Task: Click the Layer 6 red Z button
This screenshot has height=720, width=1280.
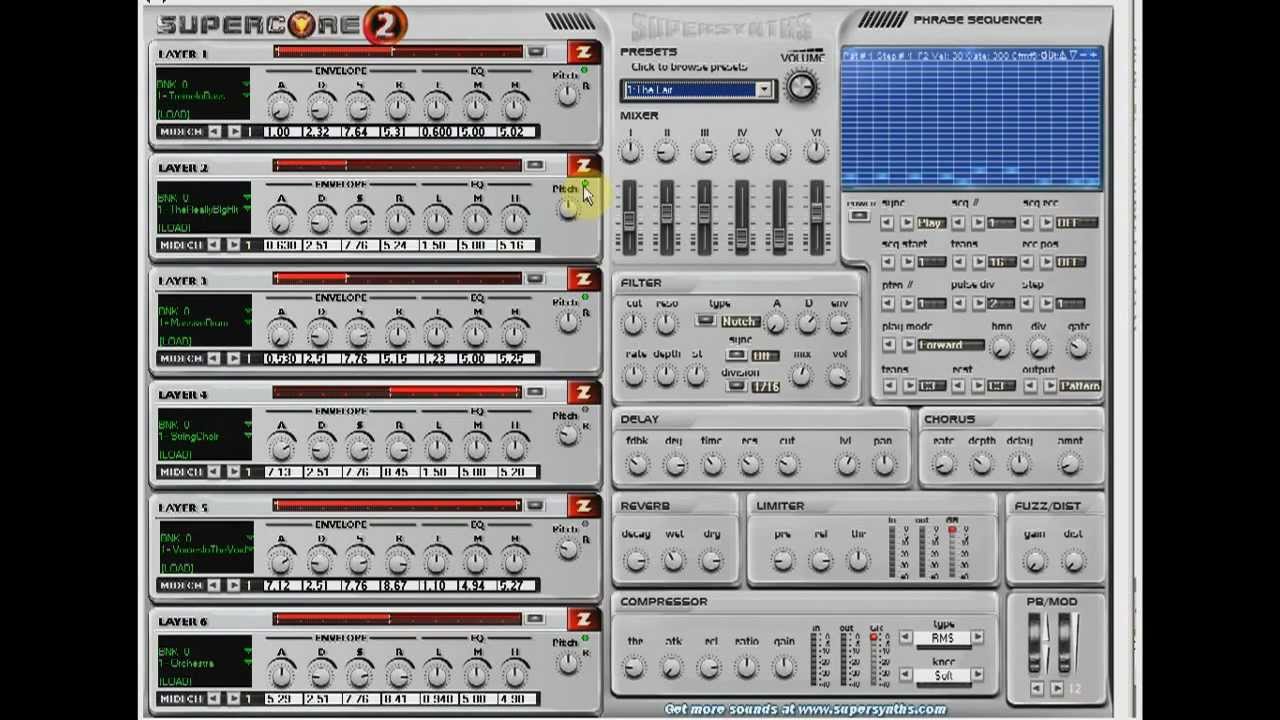Action: coord(583,619)
